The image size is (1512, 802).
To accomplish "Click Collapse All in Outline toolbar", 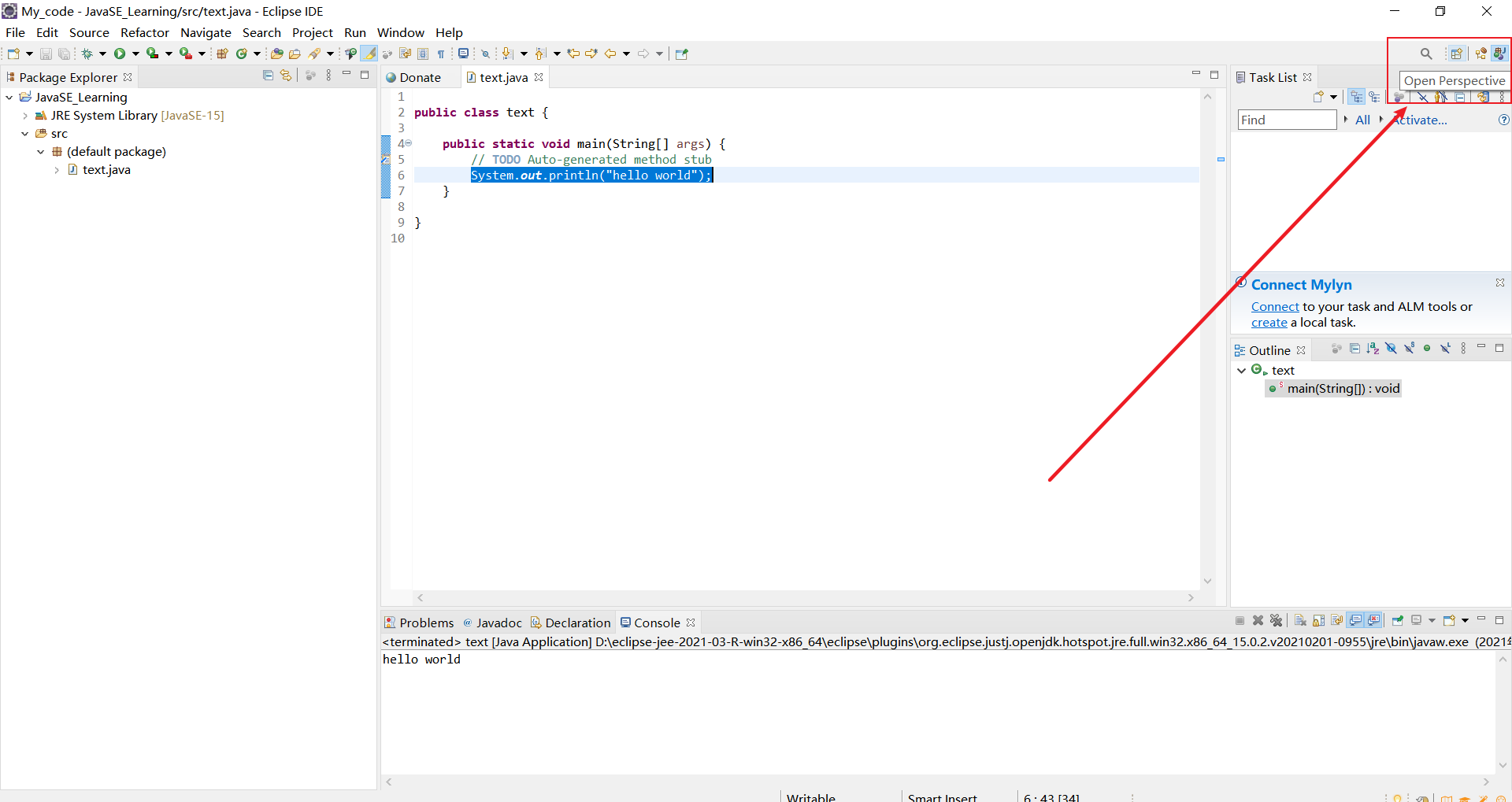I will click(x=1354, y=349).
